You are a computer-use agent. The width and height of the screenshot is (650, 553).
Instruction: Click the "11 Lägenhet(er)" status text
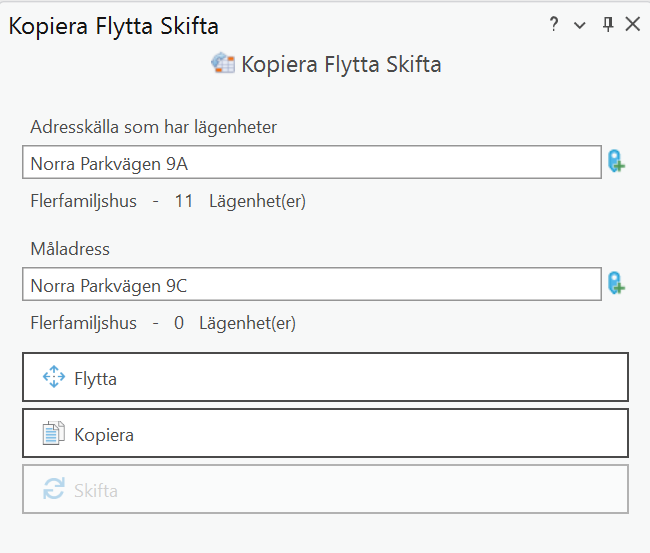click(240, 201)
